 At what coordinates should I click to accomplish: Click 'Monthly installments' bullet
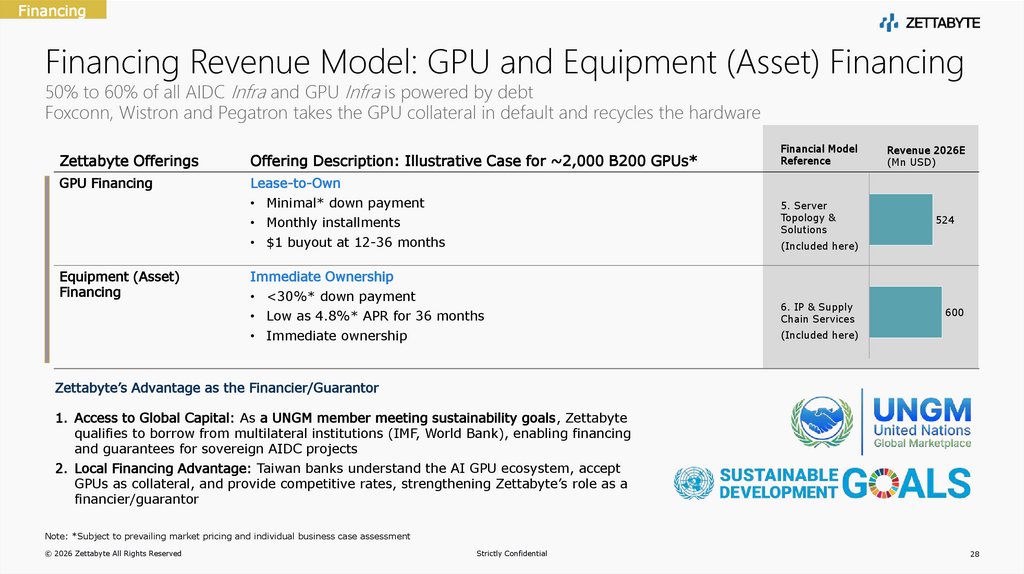coord(333,223)
